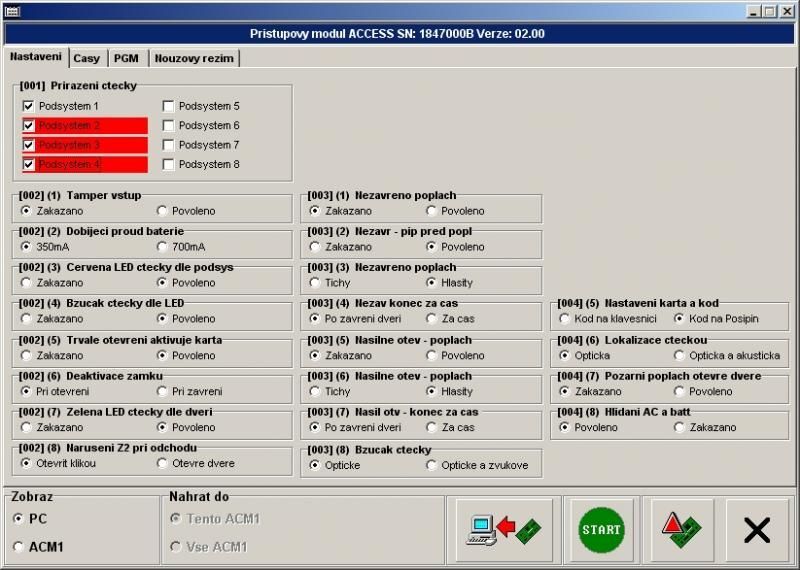Select Kod na klavesnici option
This screenshot has width=800, height=570.
[x=565, y=319]
